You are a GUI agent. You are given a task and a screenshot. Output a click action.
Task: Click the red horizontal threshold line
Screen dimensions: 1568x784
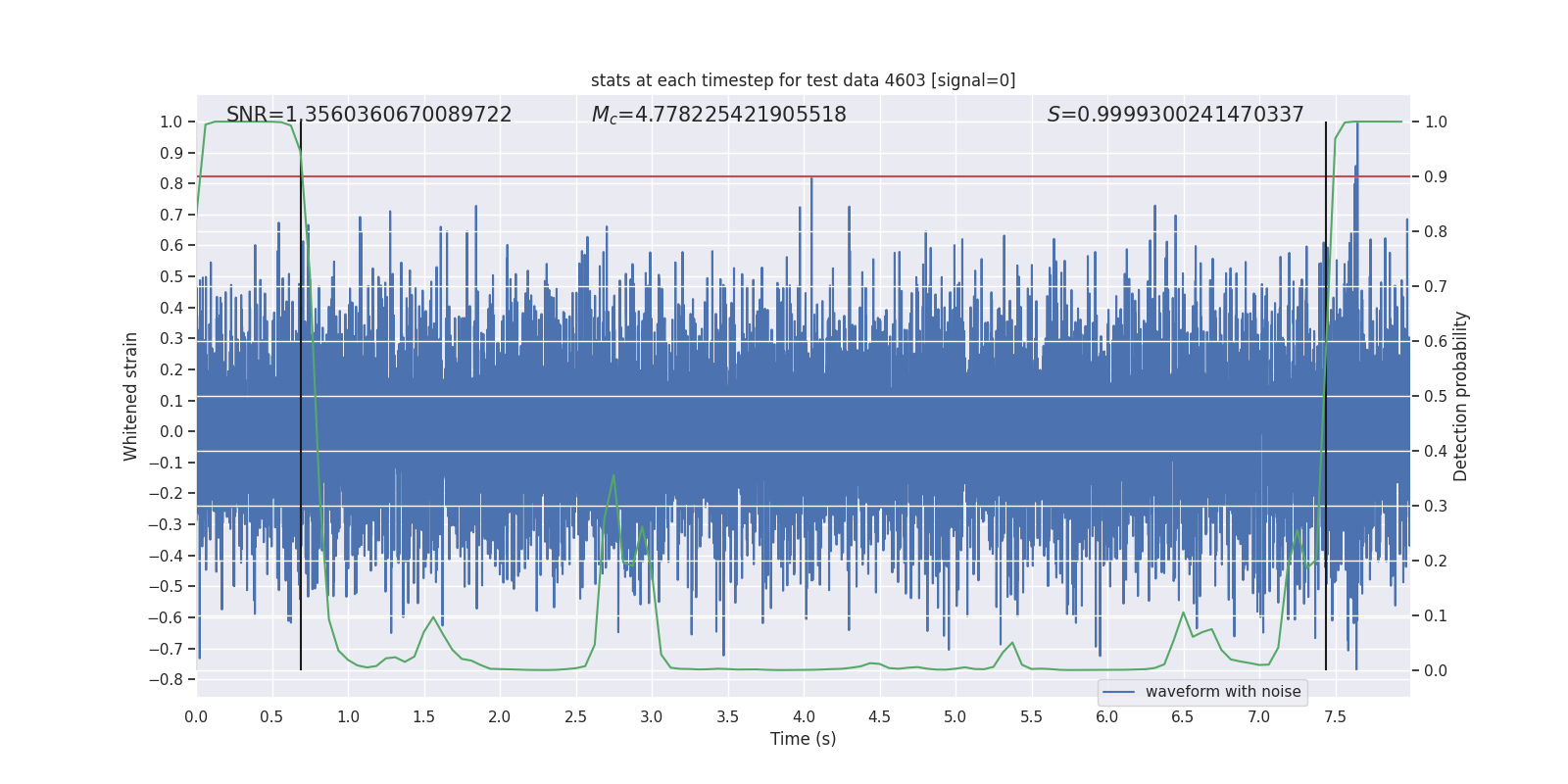pyautogui.click(x=803, y=176)
